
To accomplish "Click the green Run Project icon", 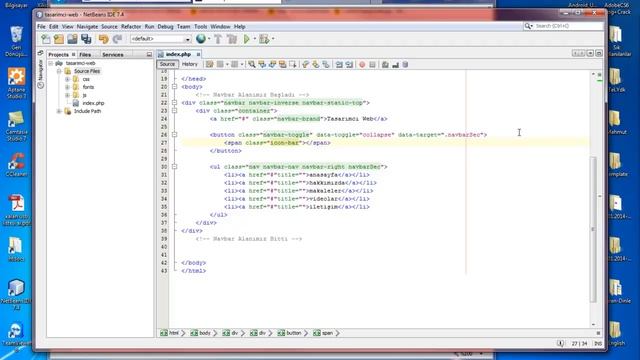I will coord(247,39).
